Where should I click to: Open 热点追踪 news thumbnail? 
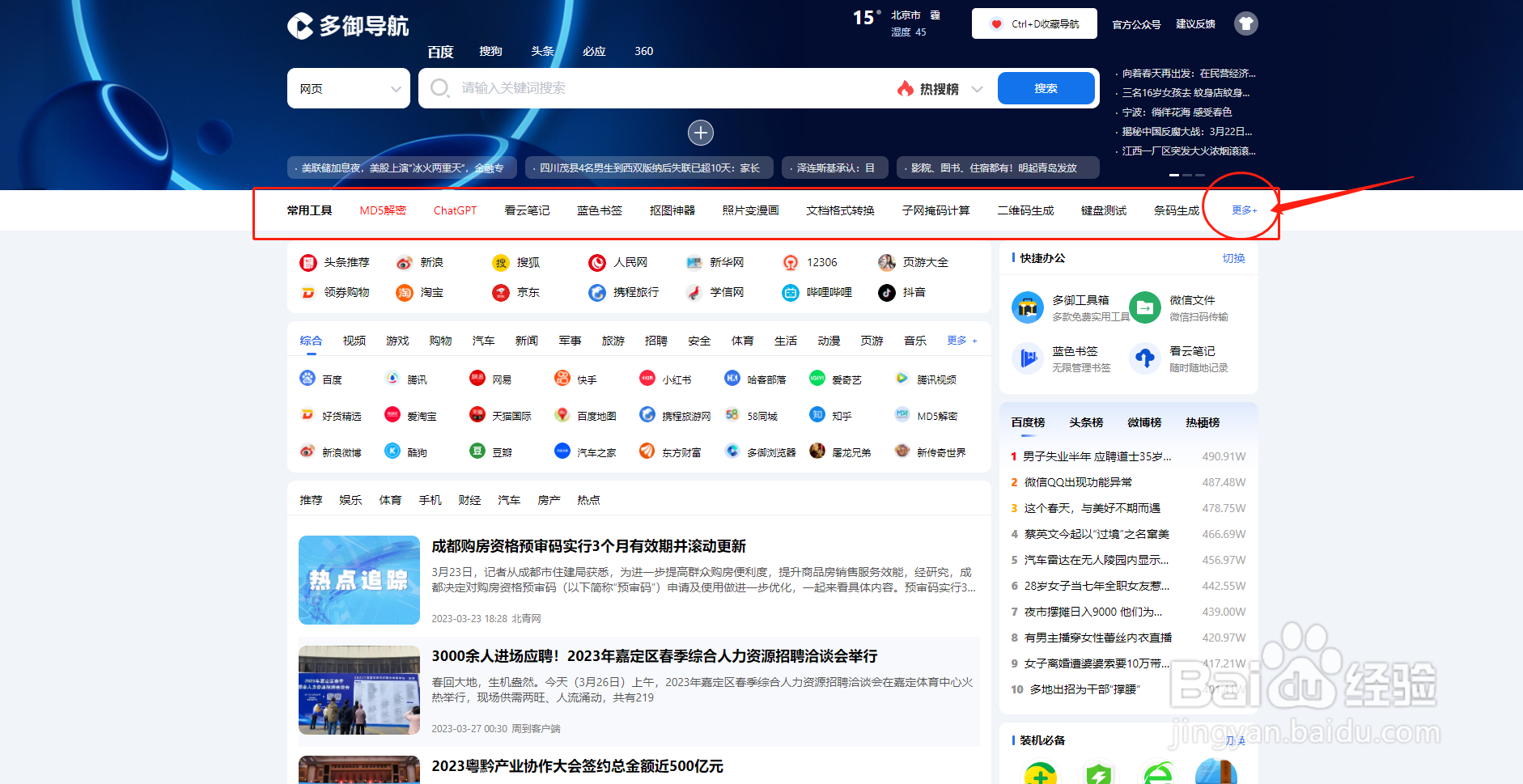pyautogui.click(x=359, y=580)
